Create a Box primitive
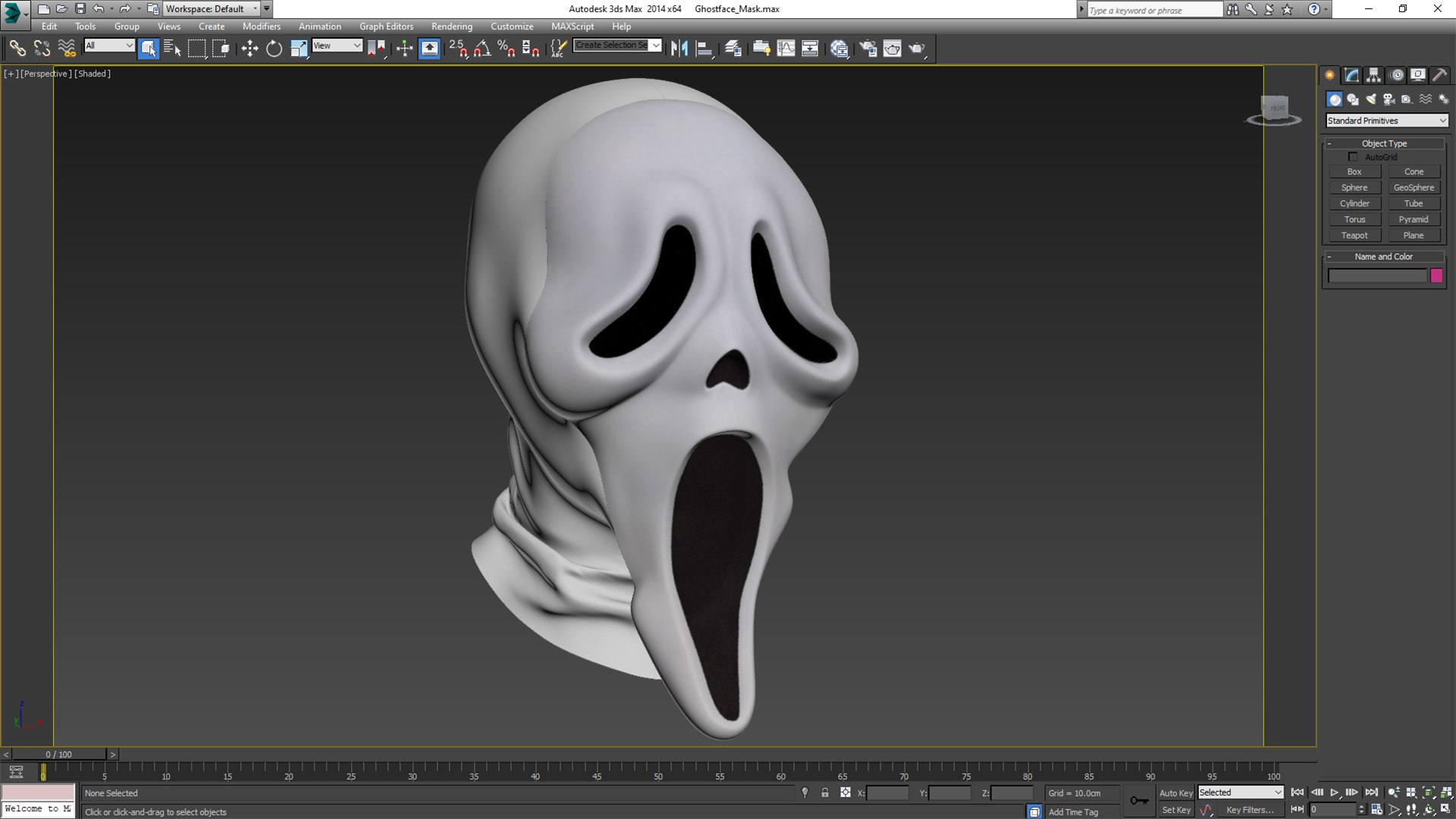This screenshot has width=1456, height=819. 1354,171
